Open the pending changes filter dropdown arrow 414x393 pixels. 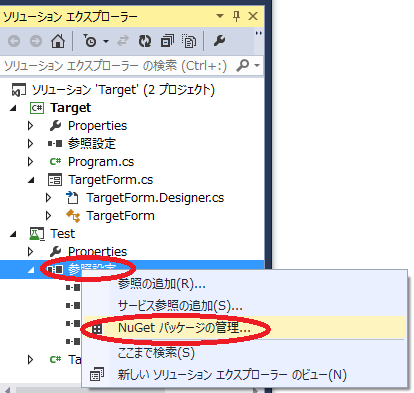tap(106, 41)
